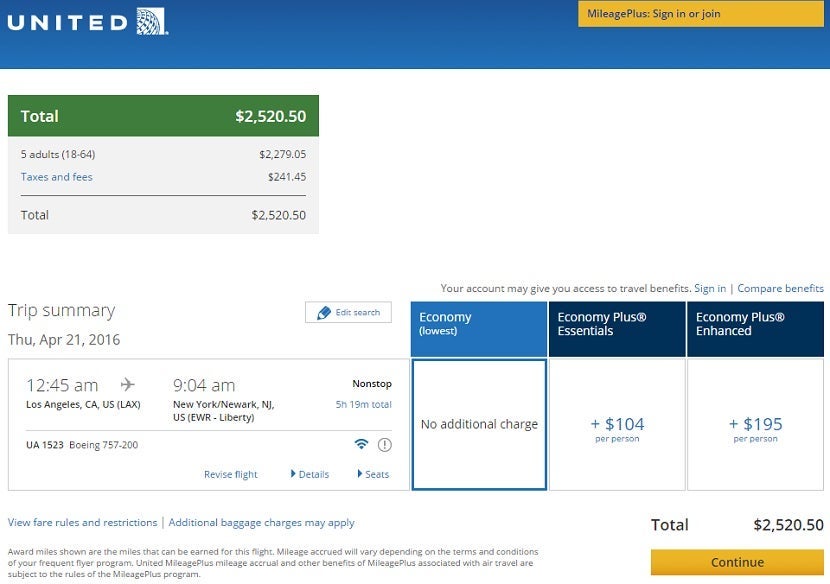This screenshot has height=584, width=830.
Task: Open the flight alert exclamation icon
Action: coord(385,445)
